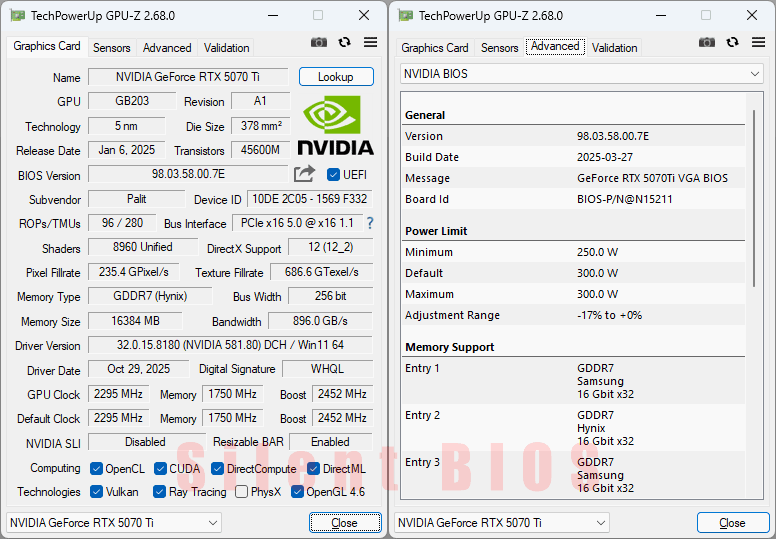The height and width of the screenshot is (539, 776).
Task: Open Validation tab in right window
Action: [x=614, y=48]
